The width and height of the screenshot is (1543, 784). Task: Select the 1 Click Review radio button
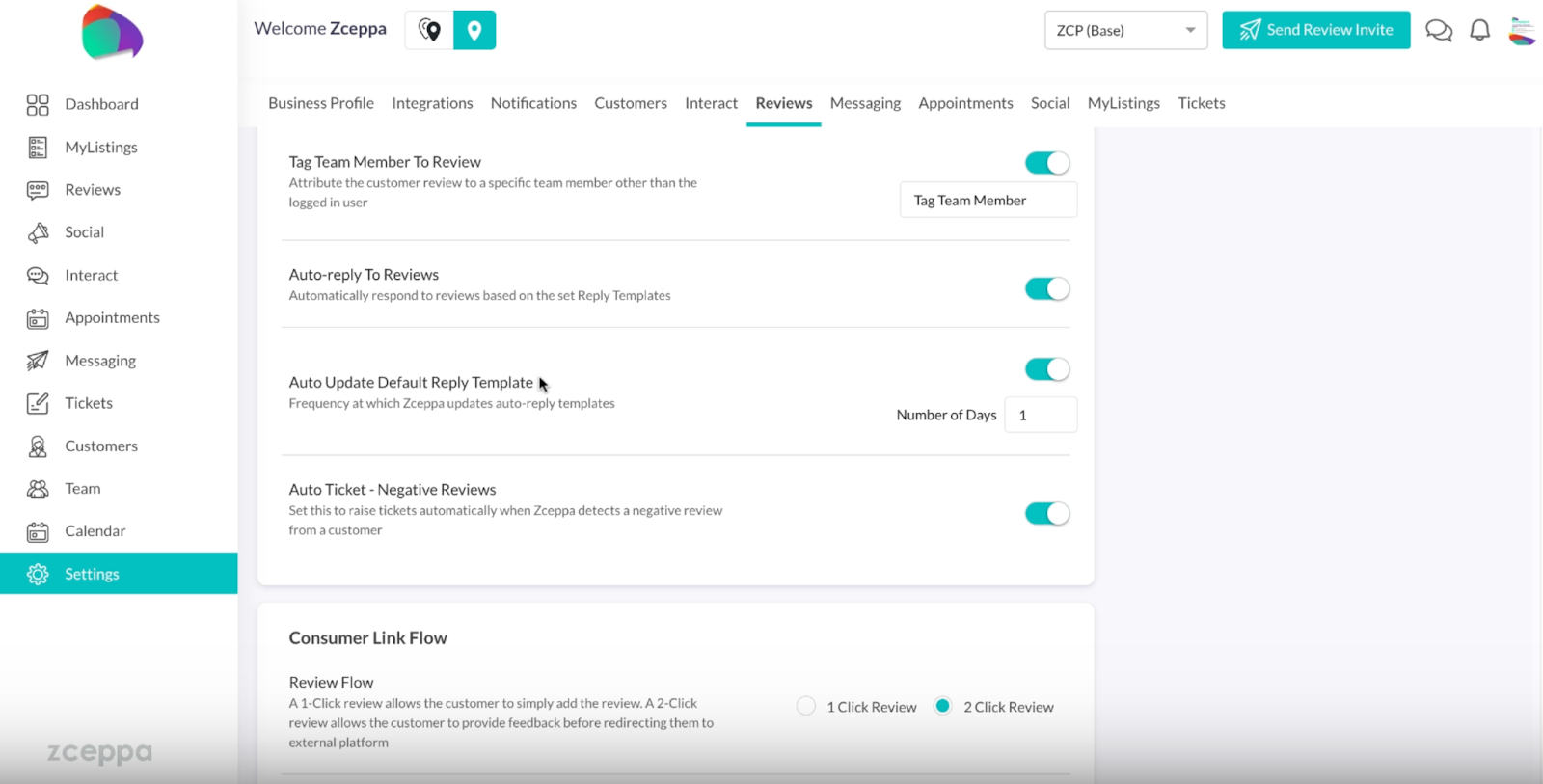tap(806, 706)
